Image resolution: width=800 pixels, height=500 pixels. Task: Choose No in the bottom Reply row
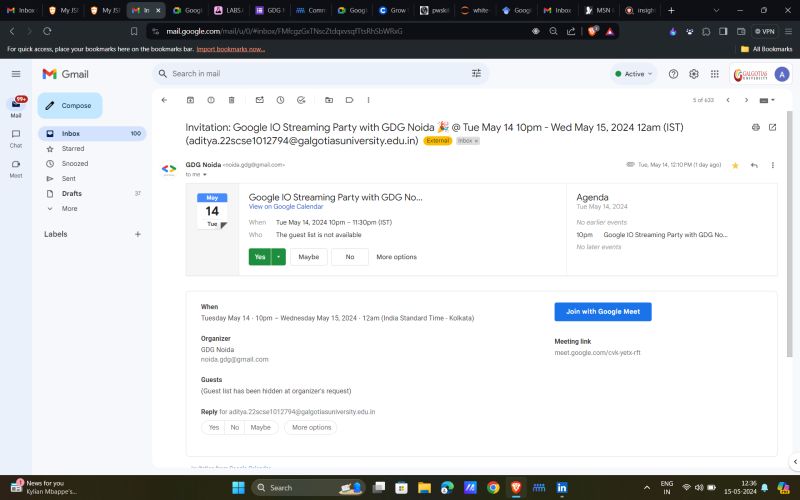tap(235, 428)
